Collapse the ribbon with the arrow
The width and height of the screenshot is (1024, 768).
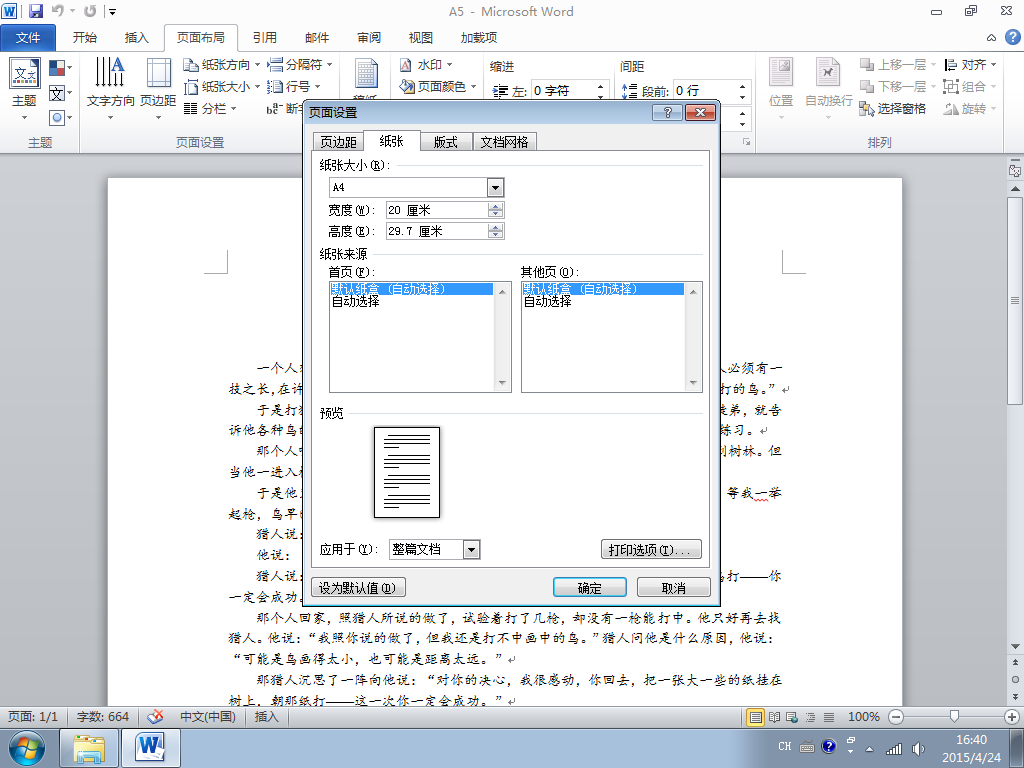coord(991,38)
